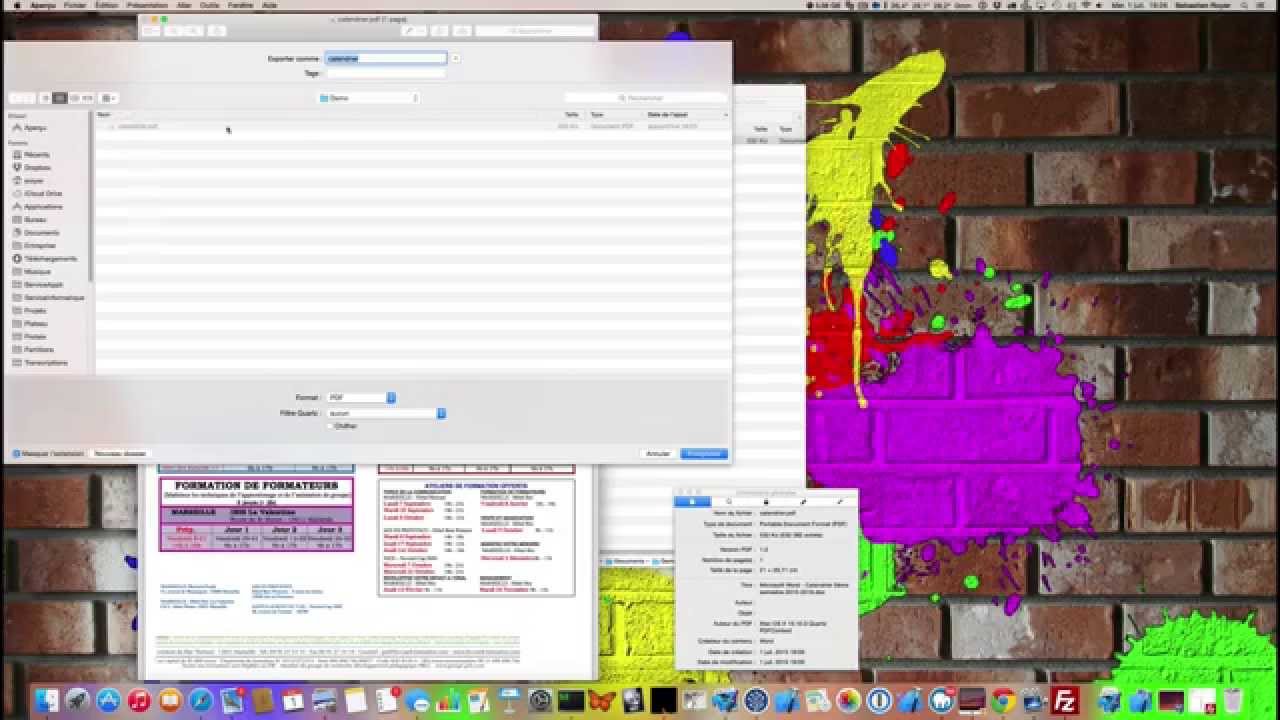The height and width of the screenshot is (720, 1280).
Task: Select the calendrier.pdf row in the file list
Action: 414,127
